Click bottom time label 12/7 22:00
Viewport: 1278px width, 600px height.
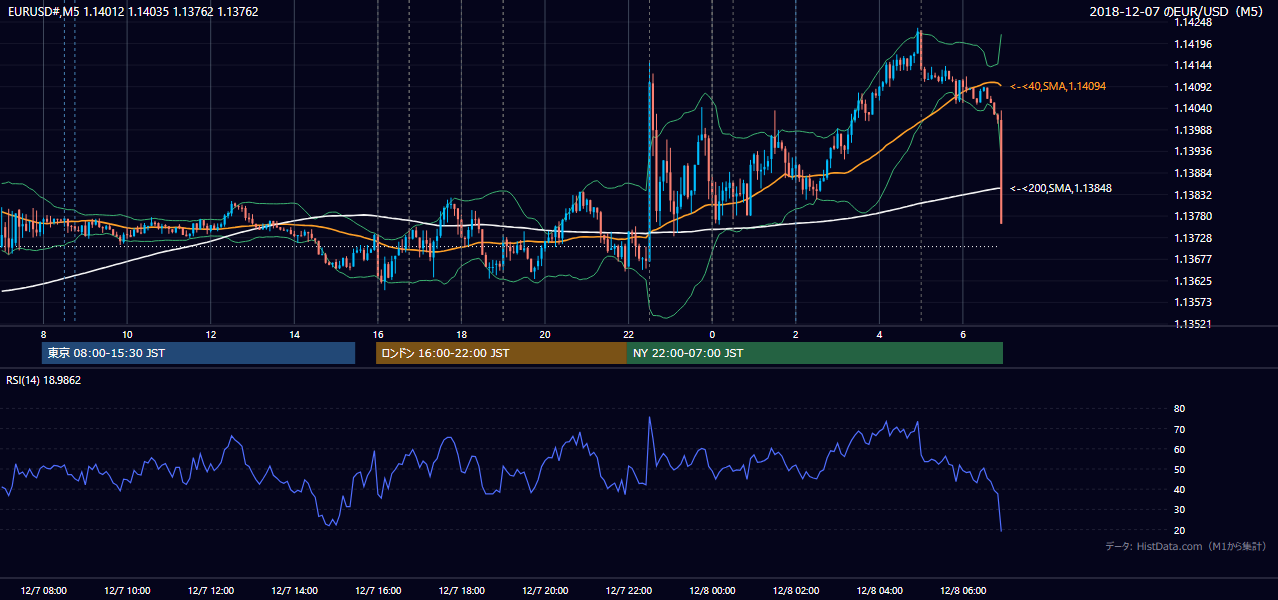tap(628, 591)
